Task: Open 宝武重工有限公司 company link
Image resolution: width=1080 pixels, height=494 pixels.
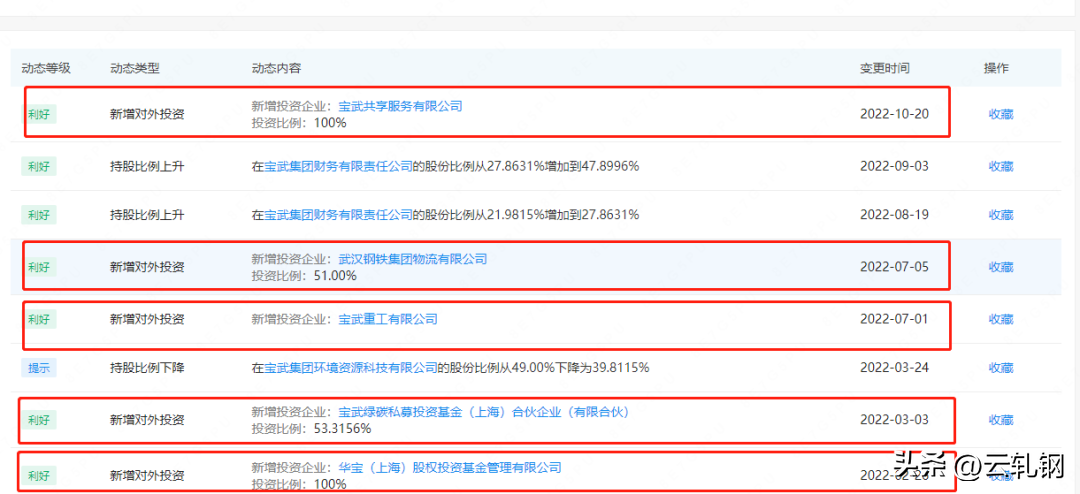Action: (x=388, y=319)
